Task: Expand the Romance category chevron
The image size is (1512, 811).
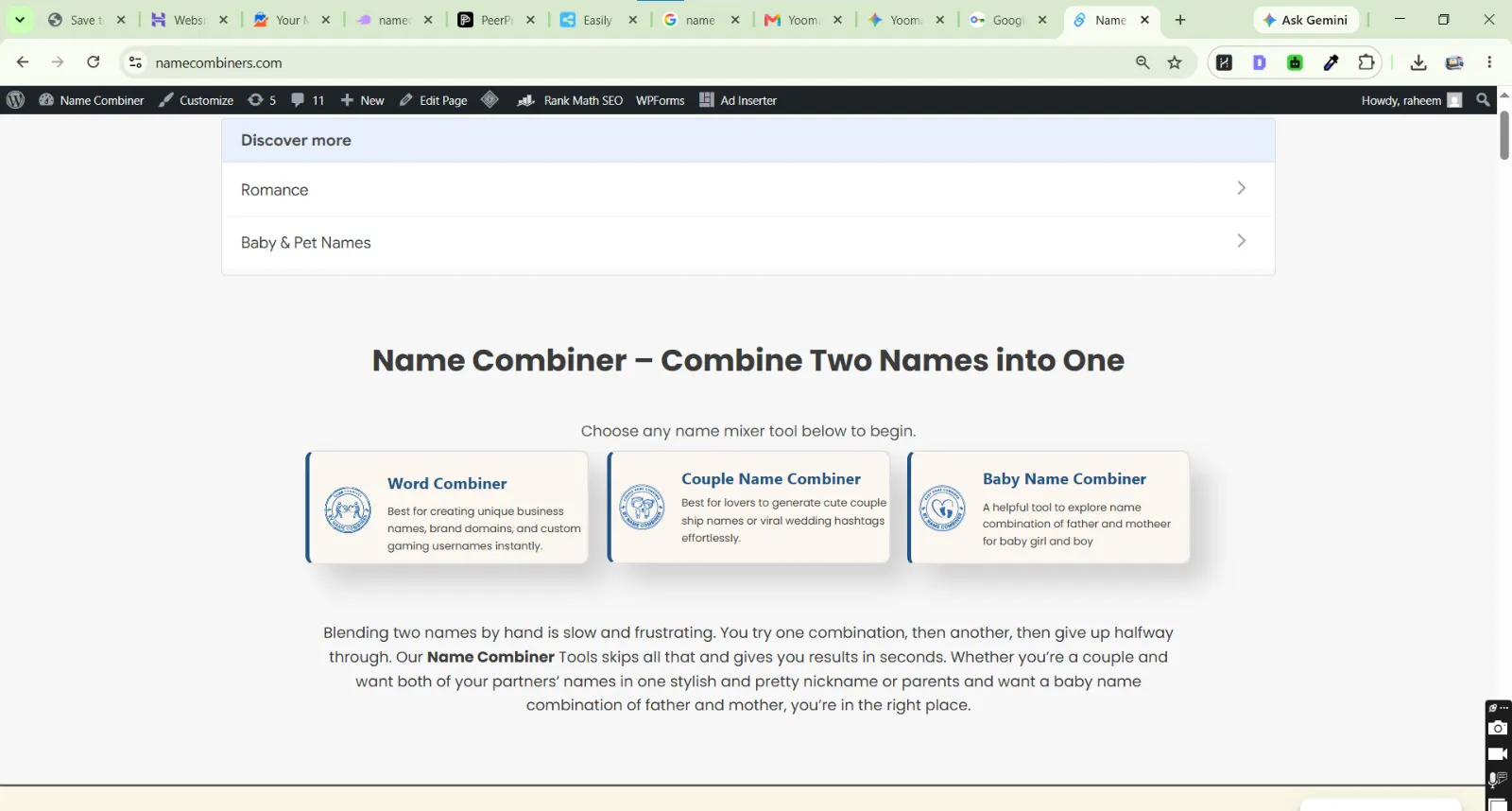Action: (x=1241, y=188)
